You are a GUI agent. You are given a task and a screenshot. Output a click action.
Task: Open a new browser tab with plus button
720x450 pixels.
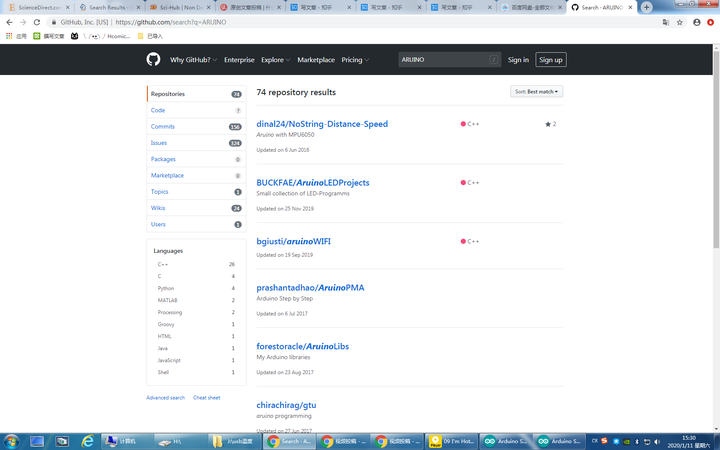(647, 7)
